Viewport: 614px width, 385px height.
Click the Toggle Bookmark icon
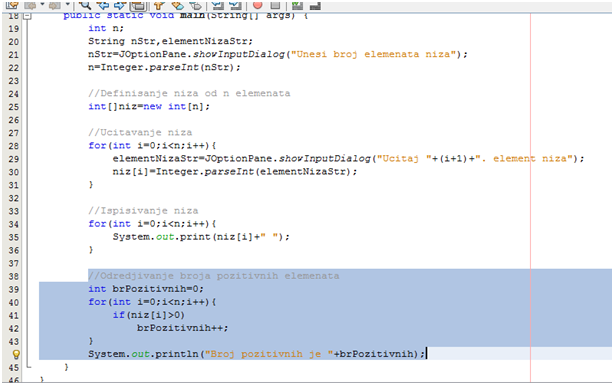point(195,5)
